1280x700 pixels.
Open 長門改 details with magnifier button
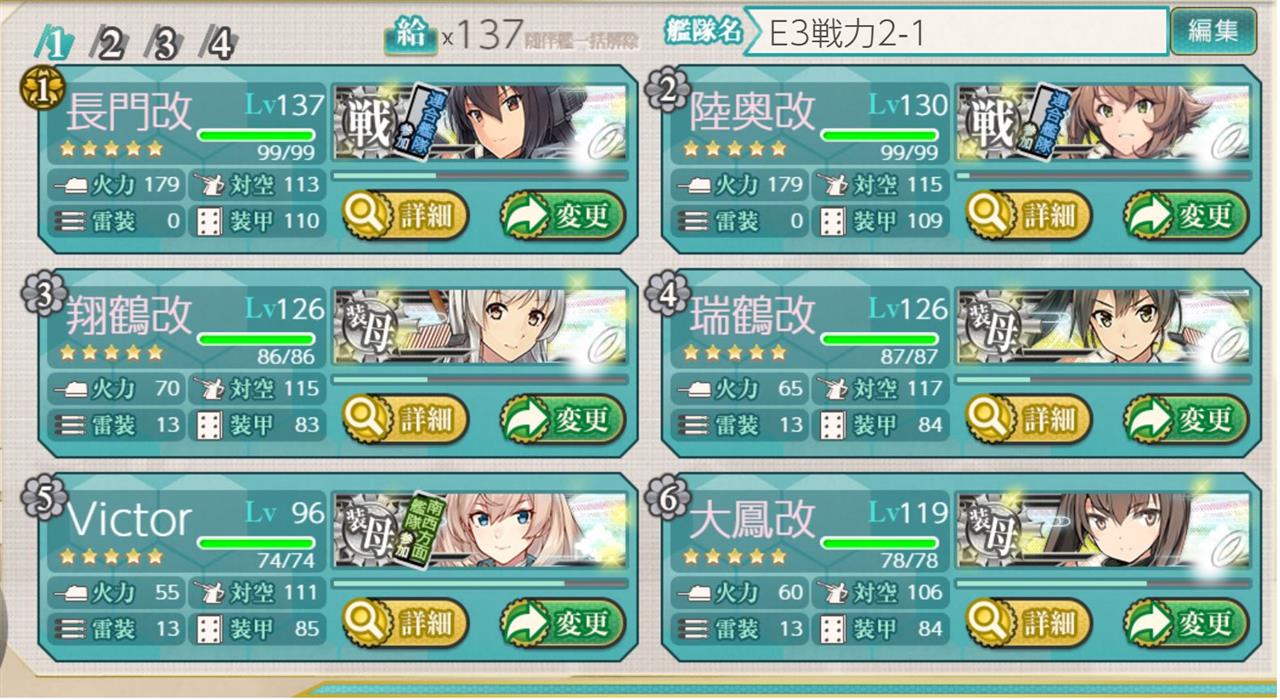(x=405, y=215)
